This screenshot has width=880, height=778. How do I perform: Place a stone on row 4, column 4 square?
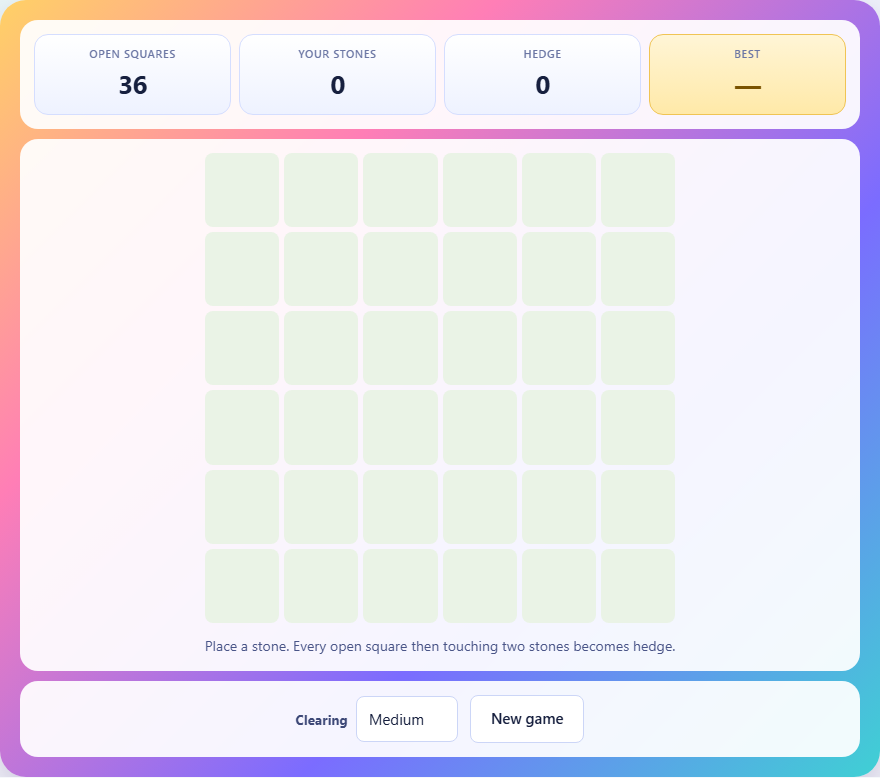coord(480,427)
